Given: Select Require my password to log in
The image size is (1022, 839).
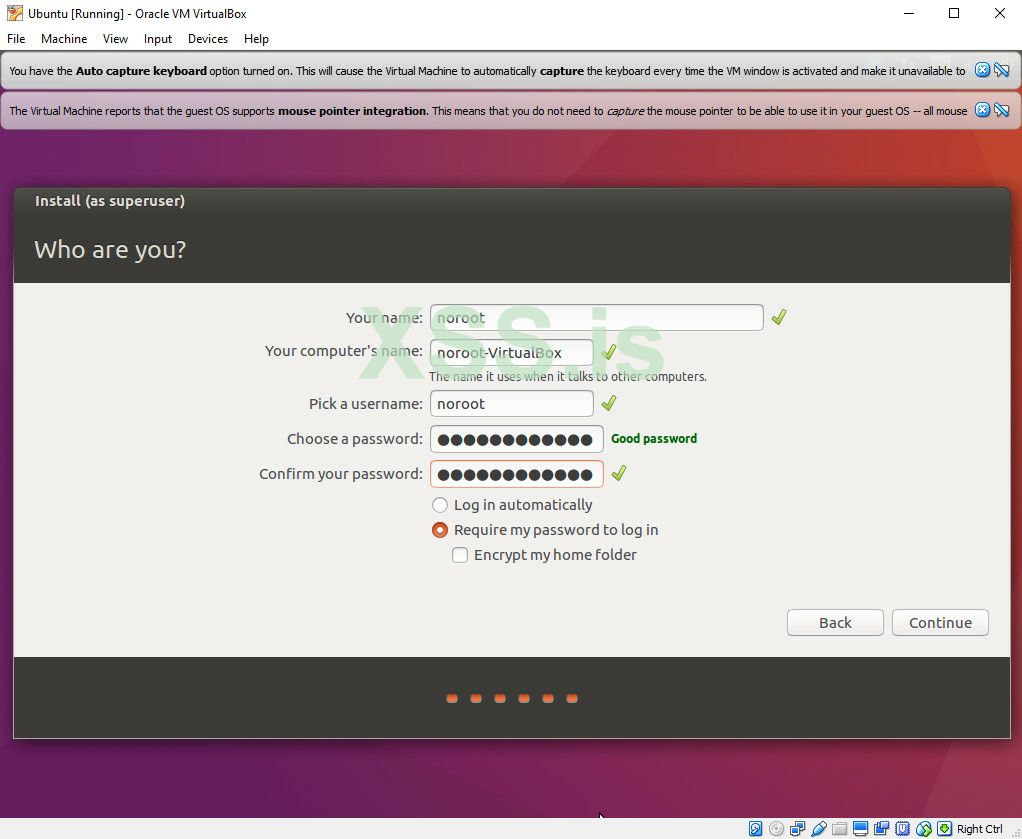Looking at the screenshot, I should [x=545, y=530].
